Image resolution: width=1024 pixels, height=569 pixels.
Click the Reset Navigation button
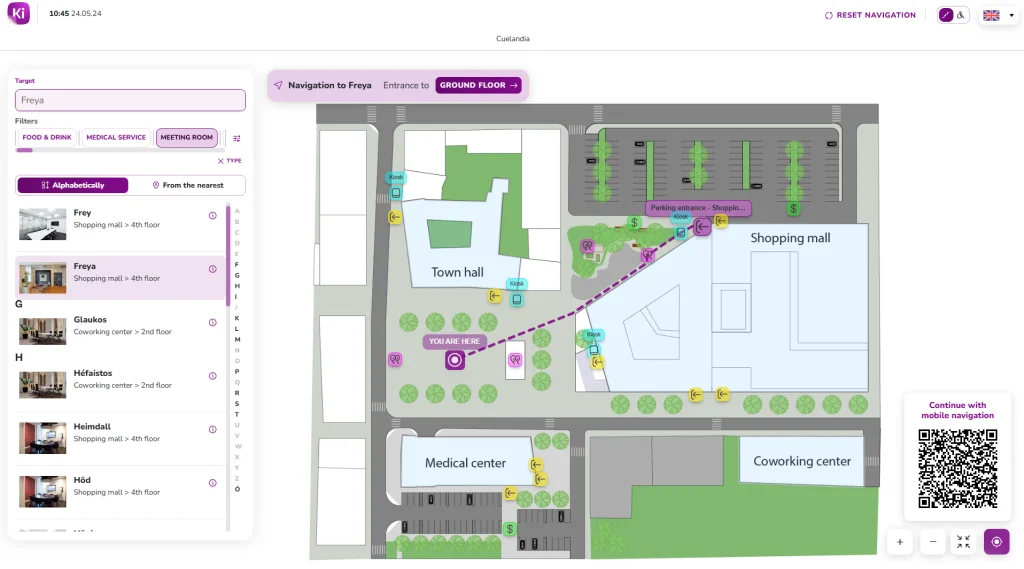[869, 15]
